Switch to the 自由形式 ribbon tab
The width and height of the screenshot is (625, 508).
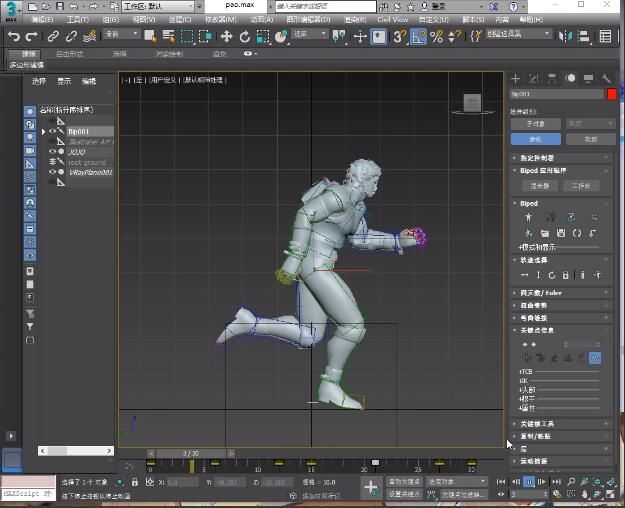[69, 54]
